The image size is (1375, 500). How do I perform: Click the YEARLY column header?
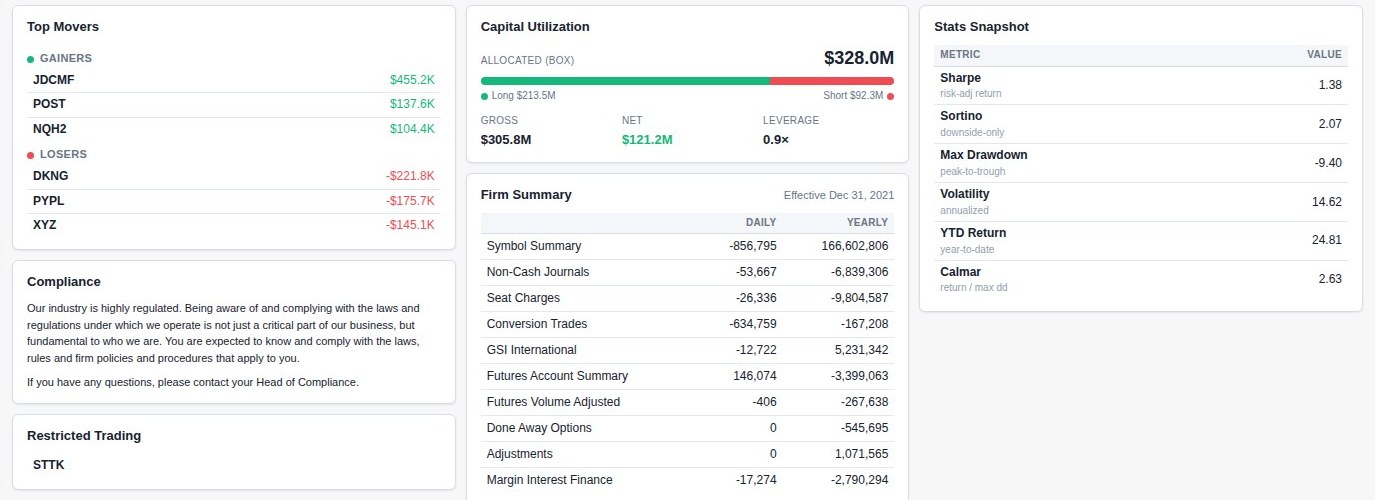tap(867, 222)
